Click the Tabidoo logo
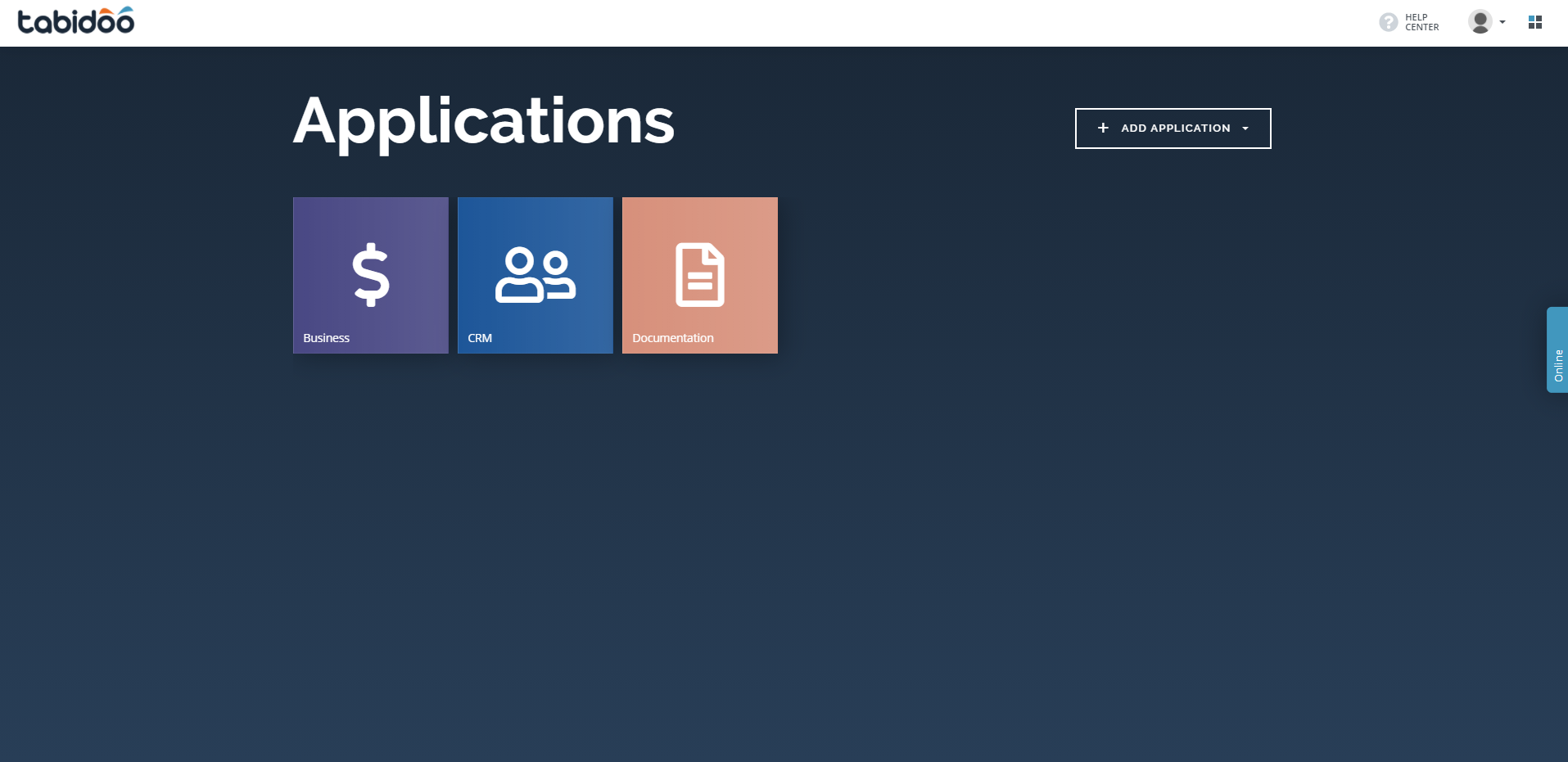The width and height of the screenshot is (1568, 762). coord(75,20)
